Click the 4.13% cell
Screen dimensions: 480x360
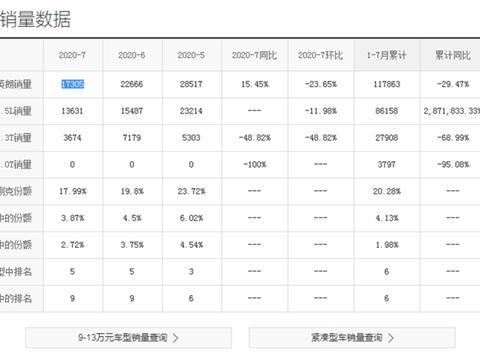(x=387, y=218)
